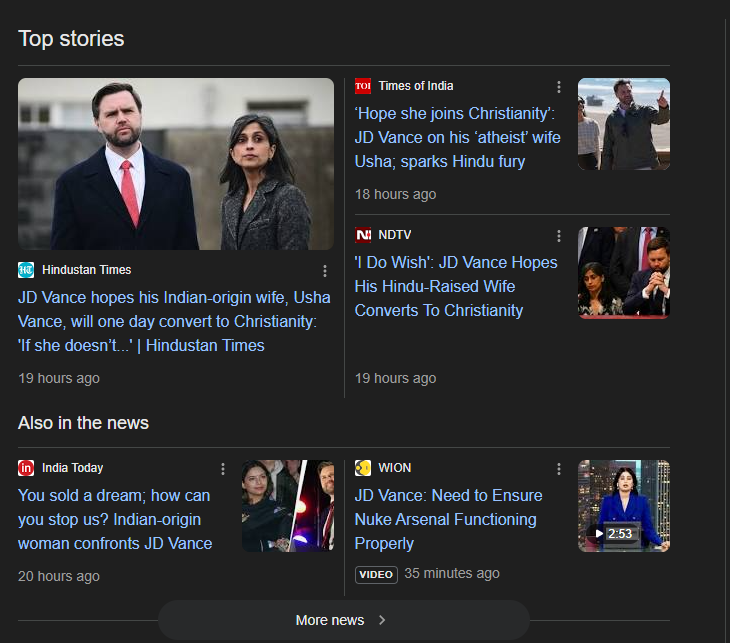Image resolution: width=730 pixels, height=643 pixels.
Task: Open three-dot options for WION story
Action: [559, 469]
